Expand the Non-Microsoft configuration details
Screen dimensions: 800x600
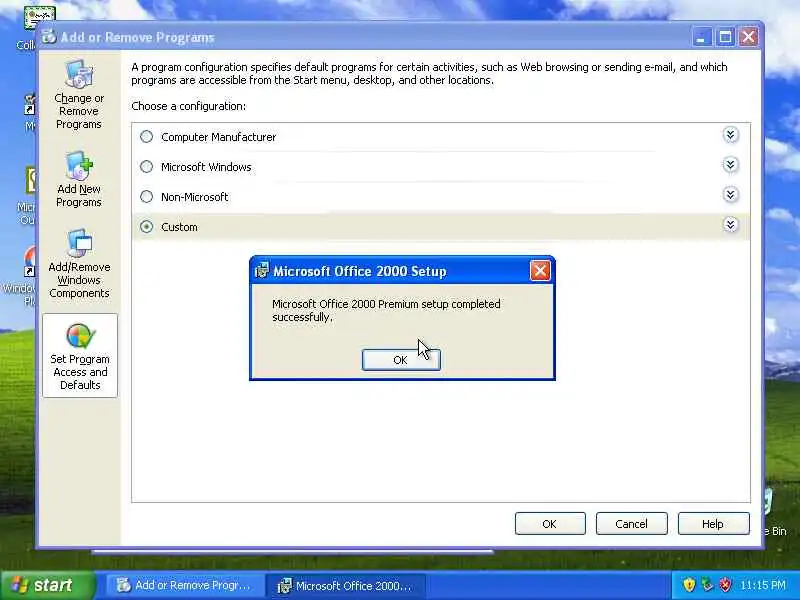pos(730,195)
